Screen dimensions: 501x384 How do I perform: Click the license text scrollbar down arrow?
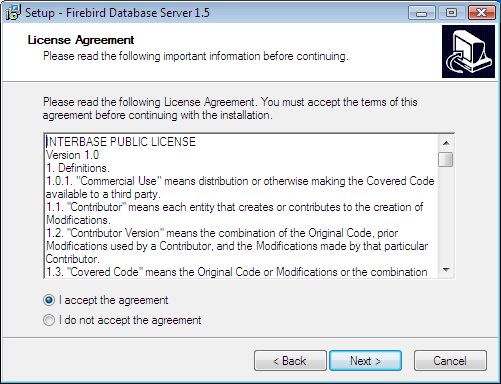[446, 269]
